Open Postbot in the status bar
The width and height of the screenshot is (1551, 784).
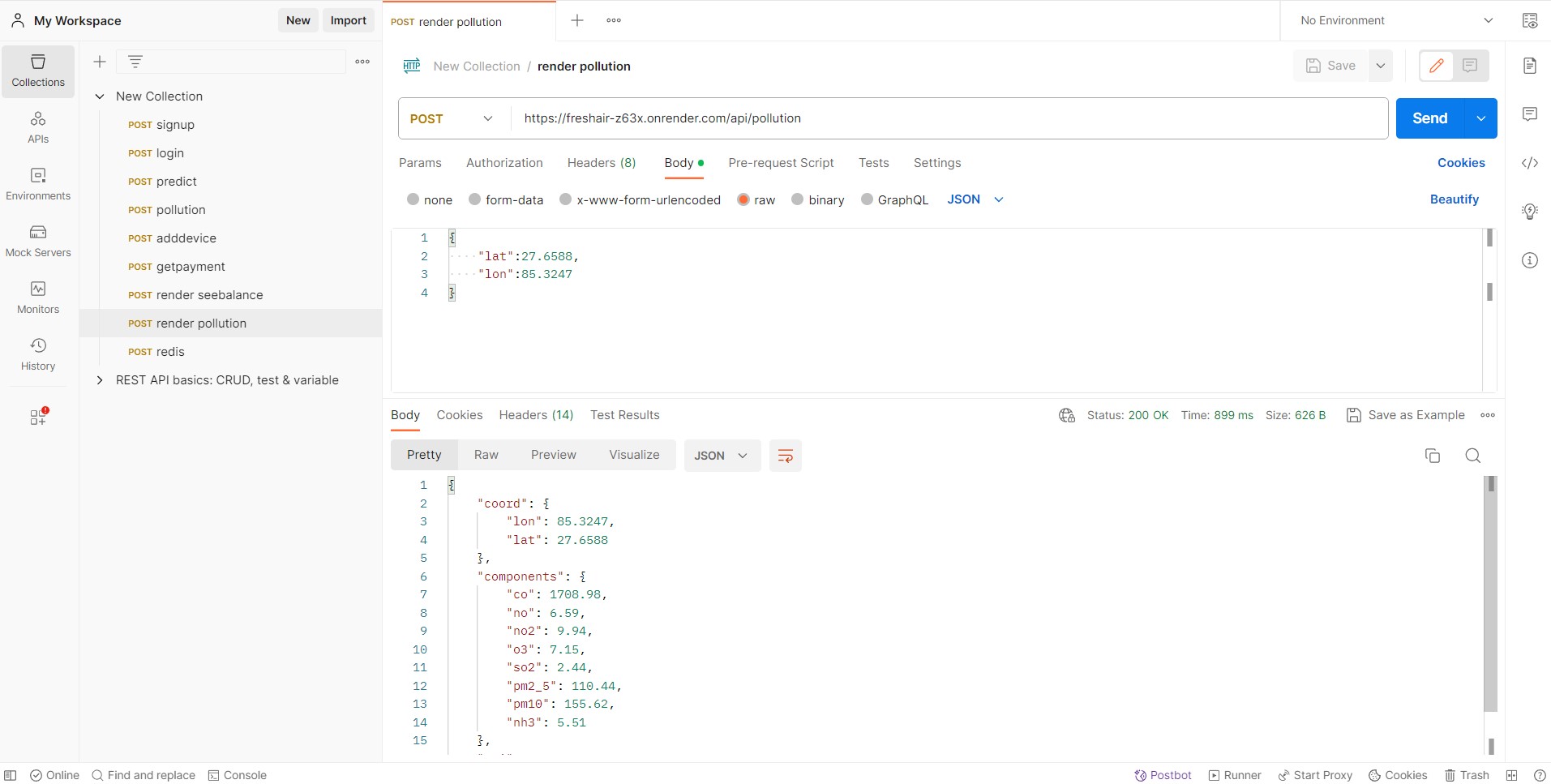[1163, 775]
